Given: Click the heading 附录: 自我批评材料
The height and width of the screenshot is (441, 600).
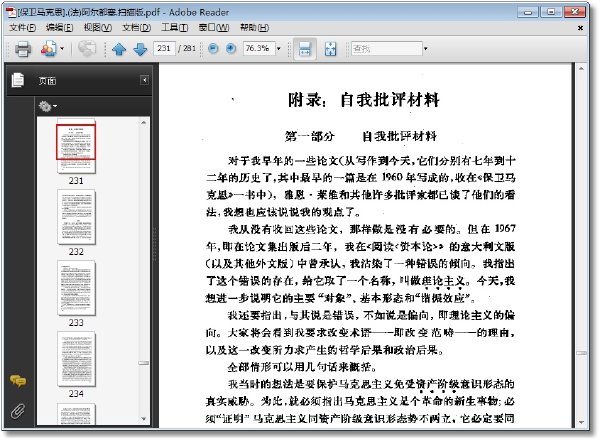Looking at the screenshot, I should click(x=364, y=100).
